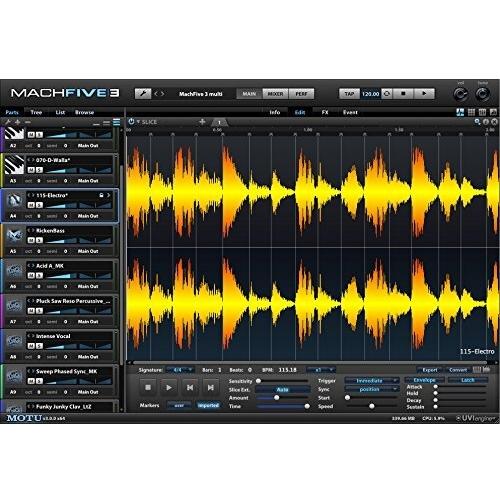The image size is (500, 500).
Task: Add a part with the plus icon
Action: (x=17, y=122)
